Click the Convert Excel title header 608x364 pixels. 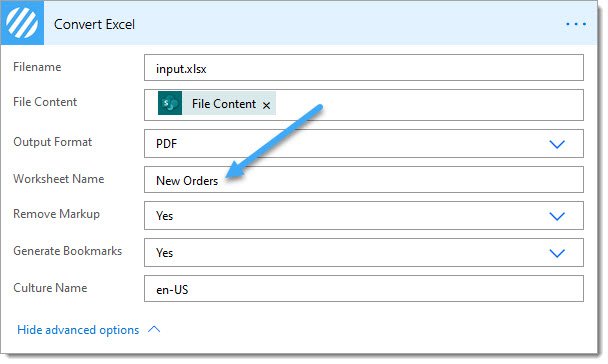(94, 24)
